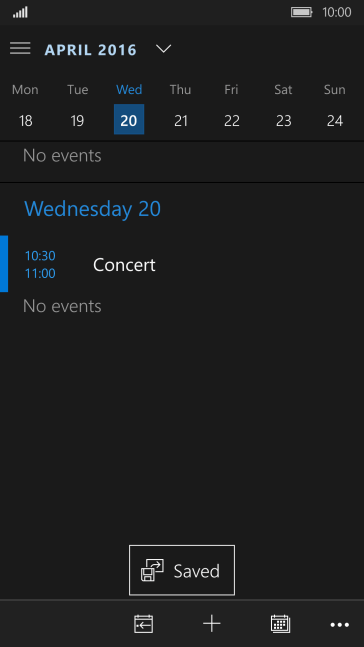Open the Concert event
The height and width of the screenshot is (647, 364).
[x=182, y=264]
